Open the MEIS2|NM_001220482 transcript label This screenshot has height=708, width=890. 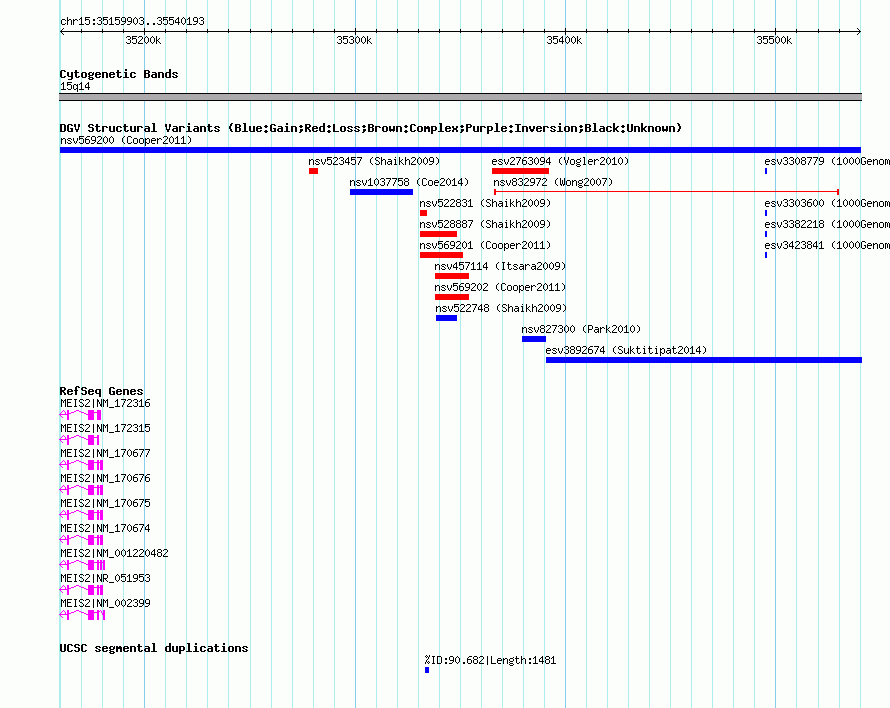click(114, 554)
